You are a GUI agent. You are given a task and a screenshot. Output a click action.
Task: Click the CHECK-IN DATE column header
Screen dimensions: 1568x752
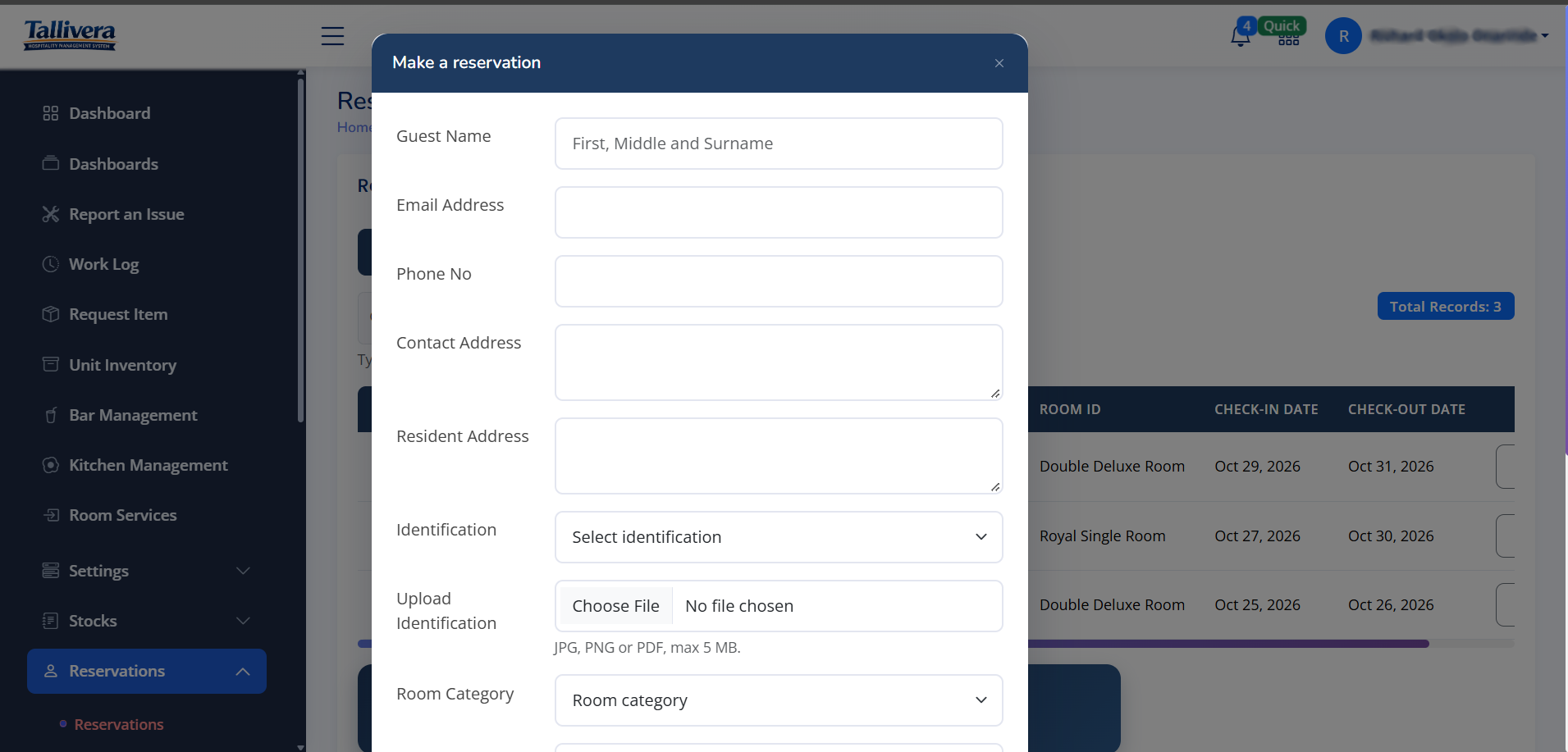[1266, 409]
